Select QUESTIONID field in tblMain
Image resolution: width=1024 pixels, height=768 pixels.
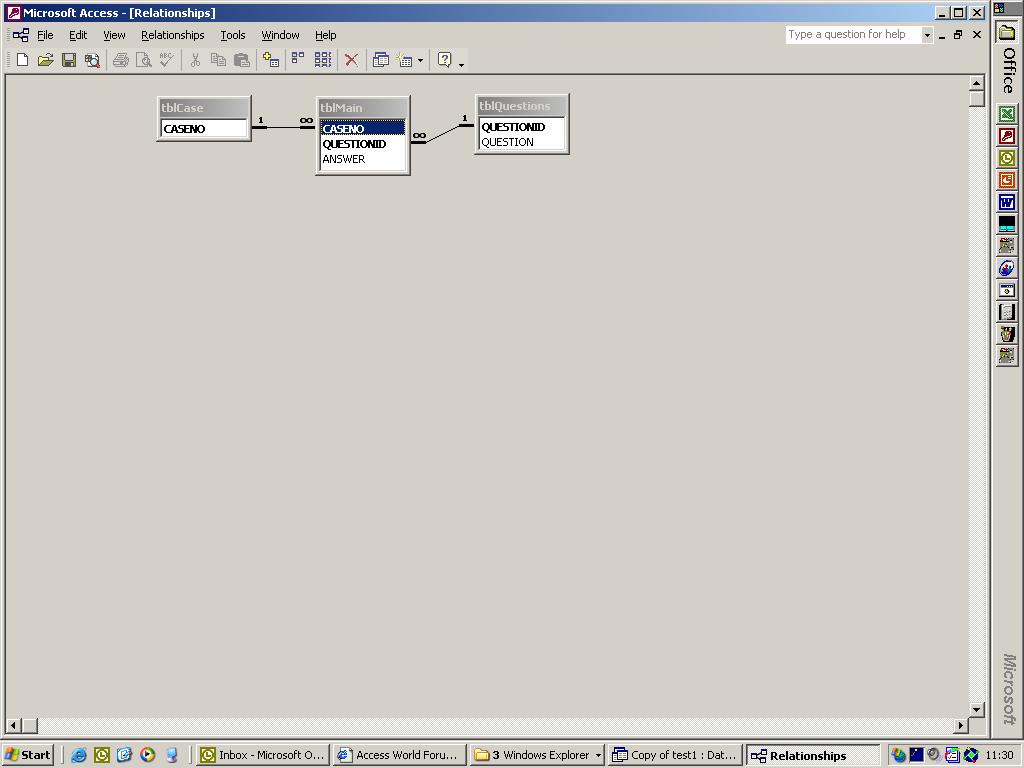362,144
